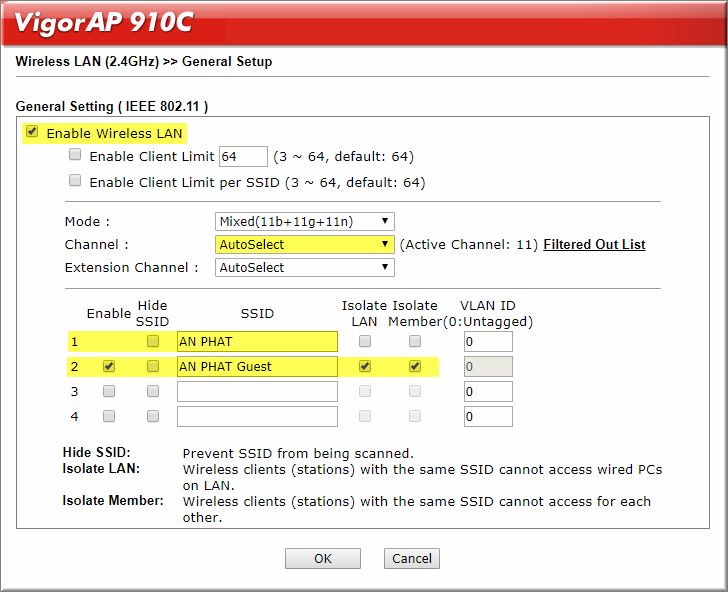Click VLAN ID field for SSID 1

(x=488, y=341)
